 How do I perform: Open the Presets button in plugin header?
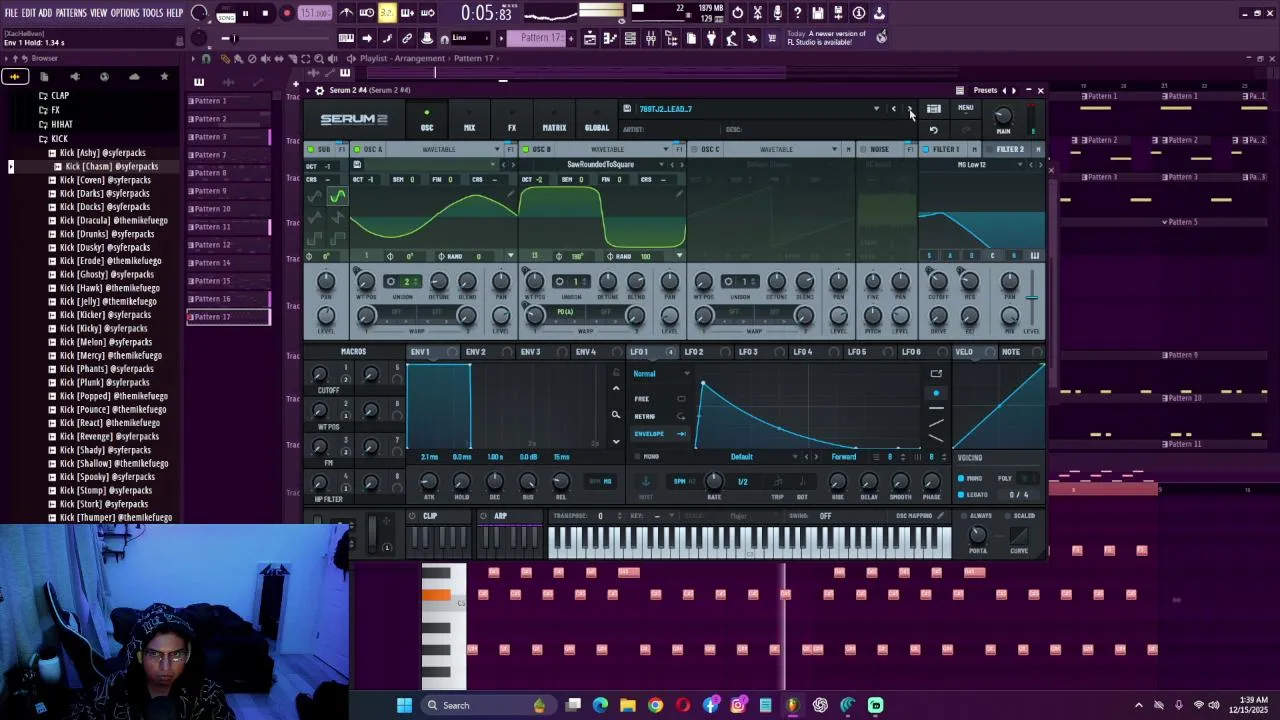click(x=985, y=90)
